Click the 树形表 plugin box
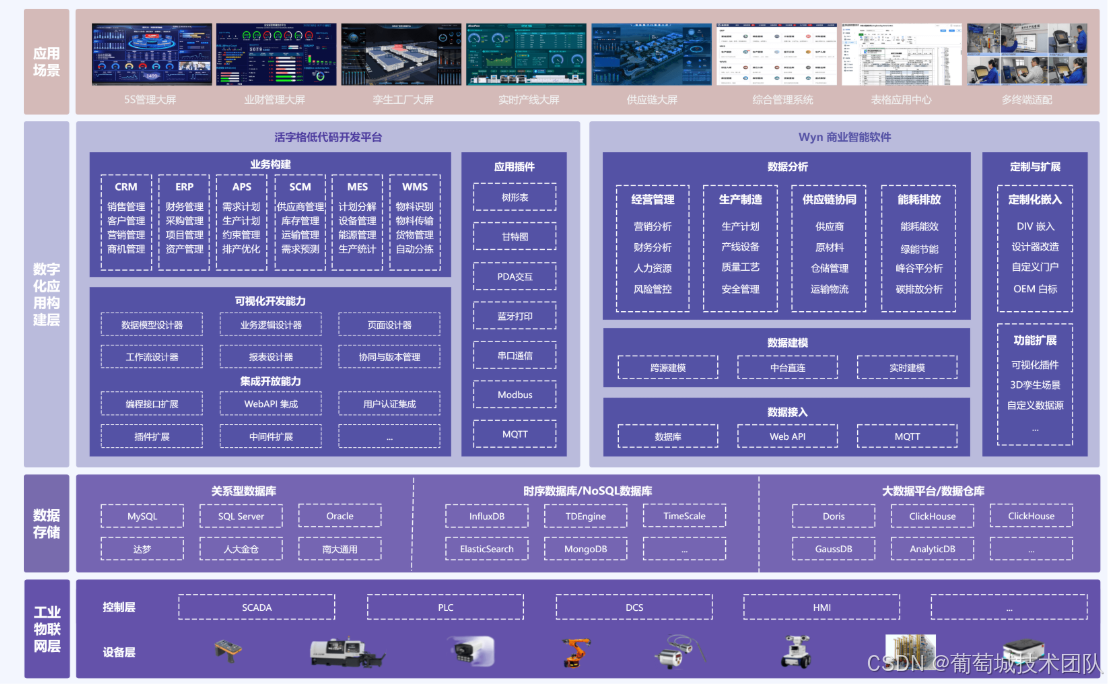 [514, 197]
